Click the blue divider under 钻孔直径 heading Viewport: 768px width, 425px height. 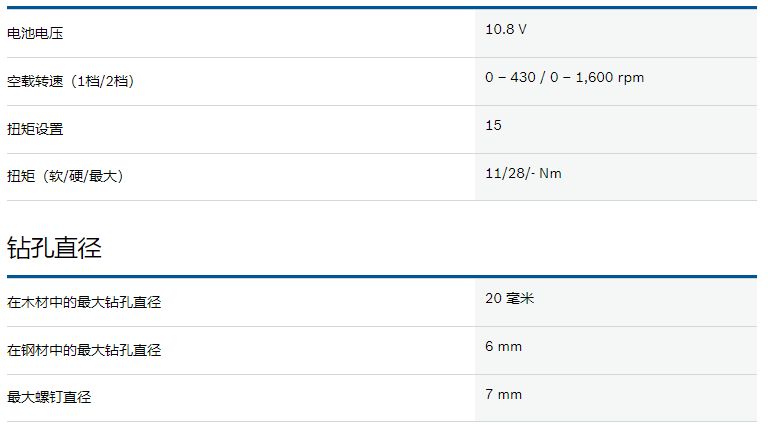(382, 277)
